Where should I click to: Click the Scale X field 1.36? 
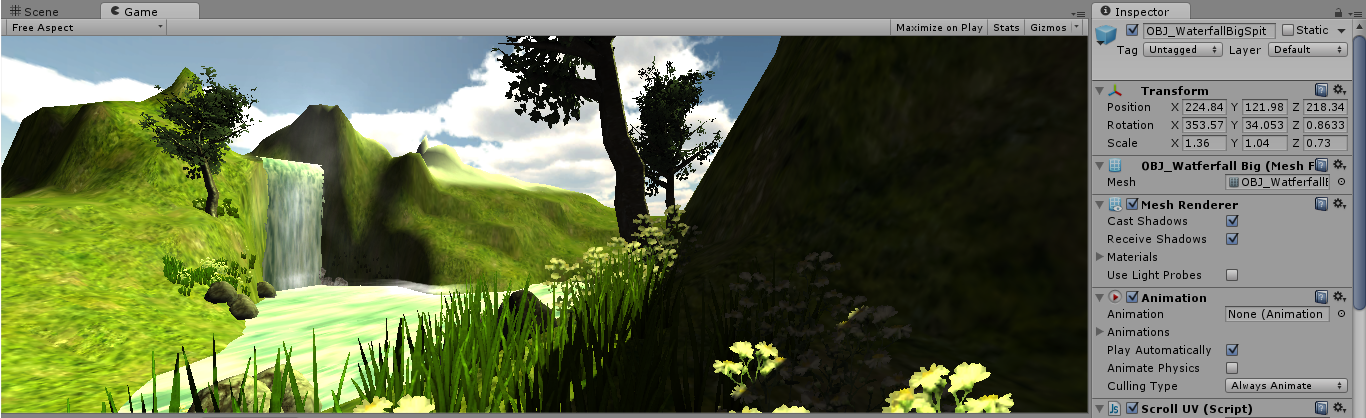(x=1204, y=143)
